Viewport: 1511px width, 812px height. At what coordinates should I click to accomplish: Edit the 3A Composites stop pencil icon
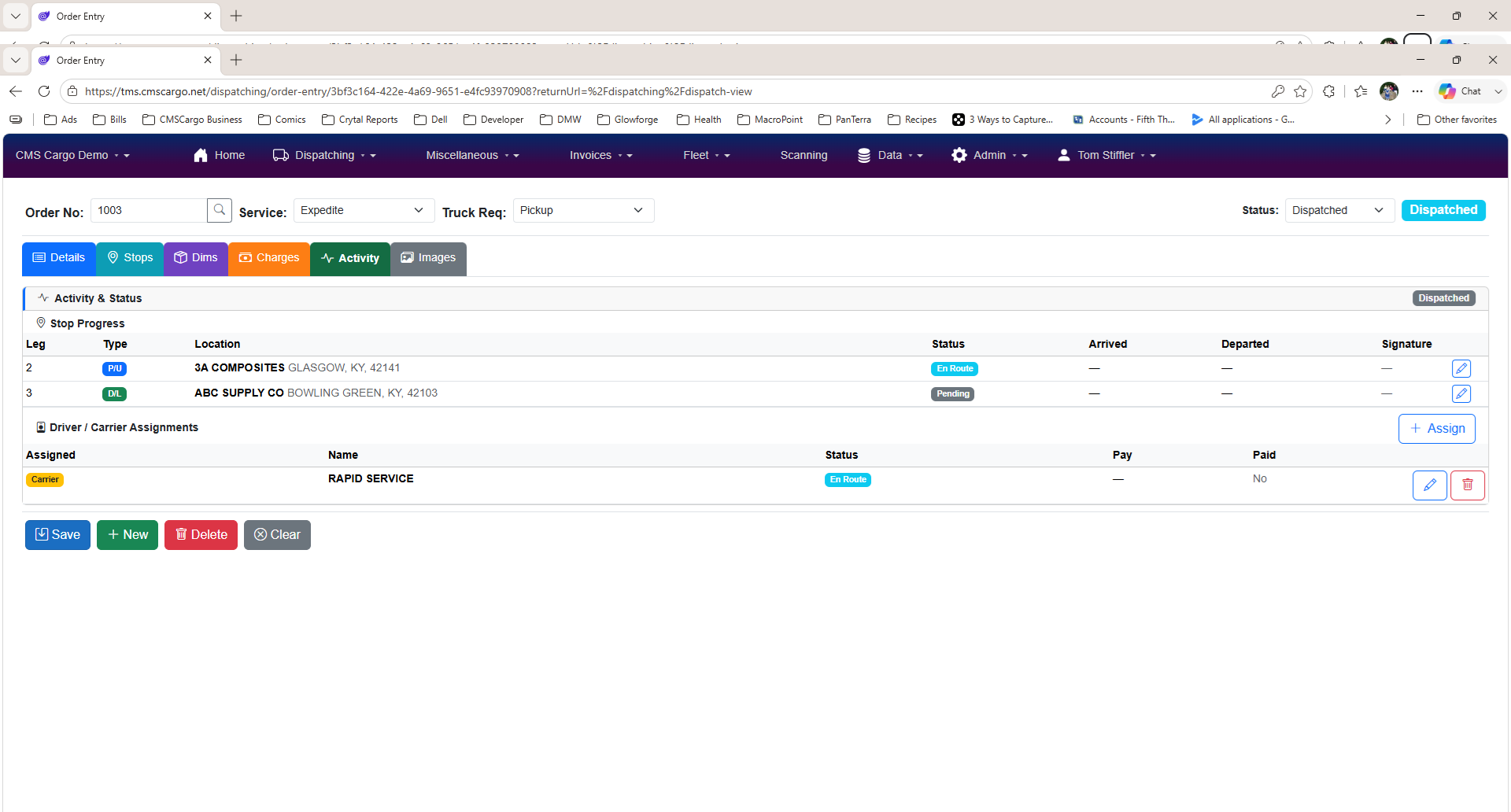[x=1461, y=368]
